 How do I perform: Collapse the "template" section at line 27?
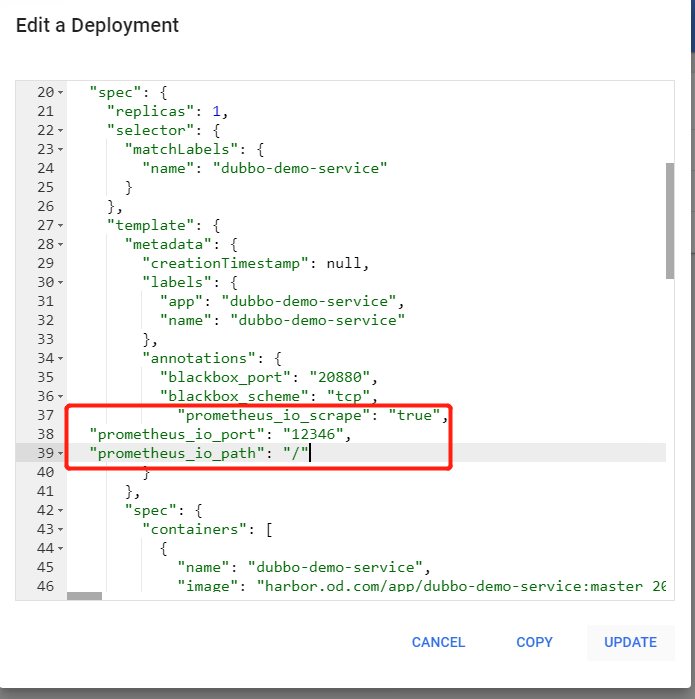[60, 226]
